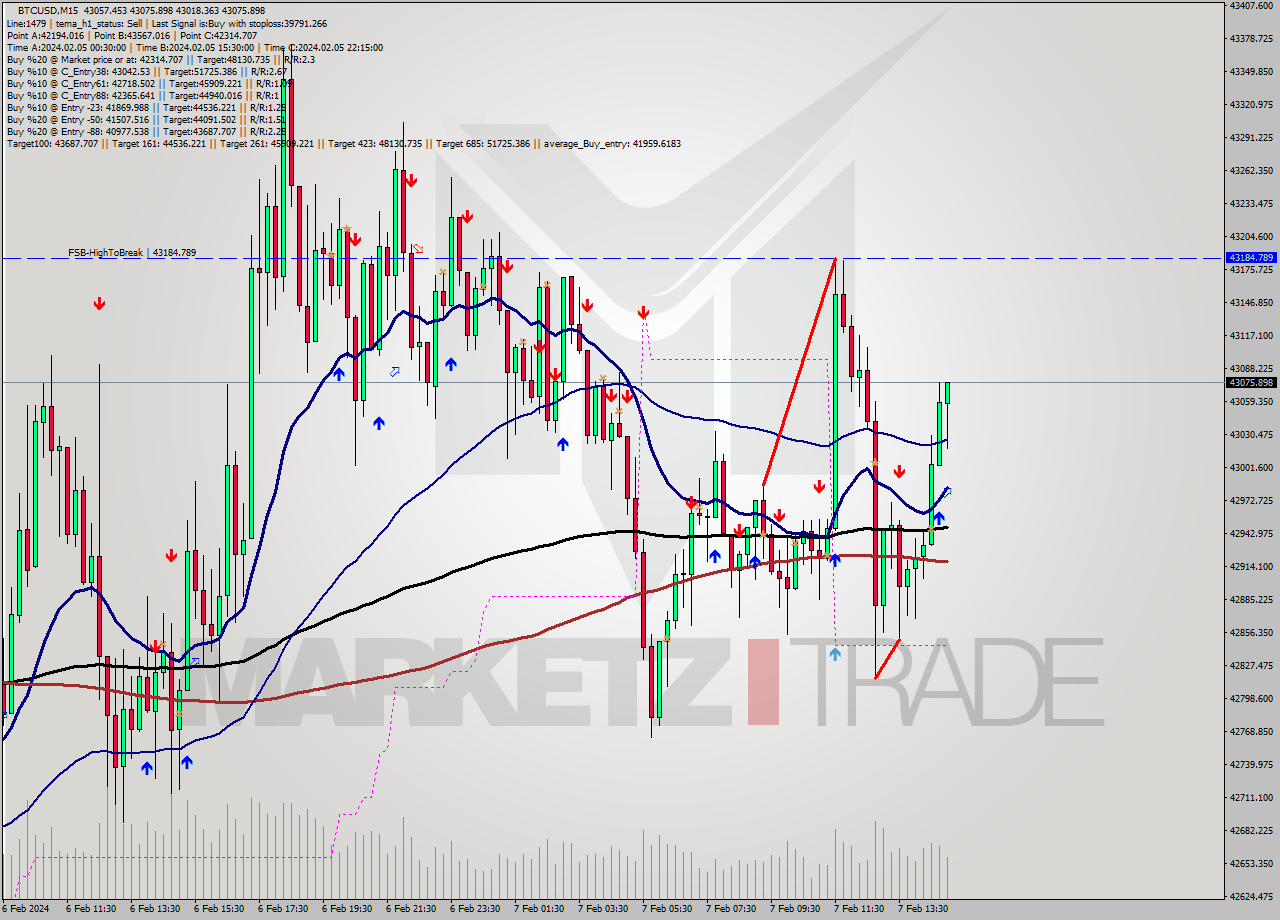
Task: Click price axis label 42682.225
Action: pos(1251,830)
